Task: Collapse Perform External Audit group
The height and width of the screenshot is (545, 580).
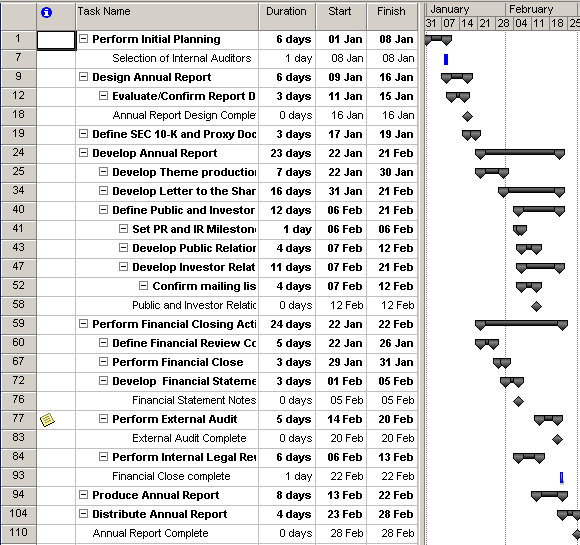Action: click(x=104, y=418)
